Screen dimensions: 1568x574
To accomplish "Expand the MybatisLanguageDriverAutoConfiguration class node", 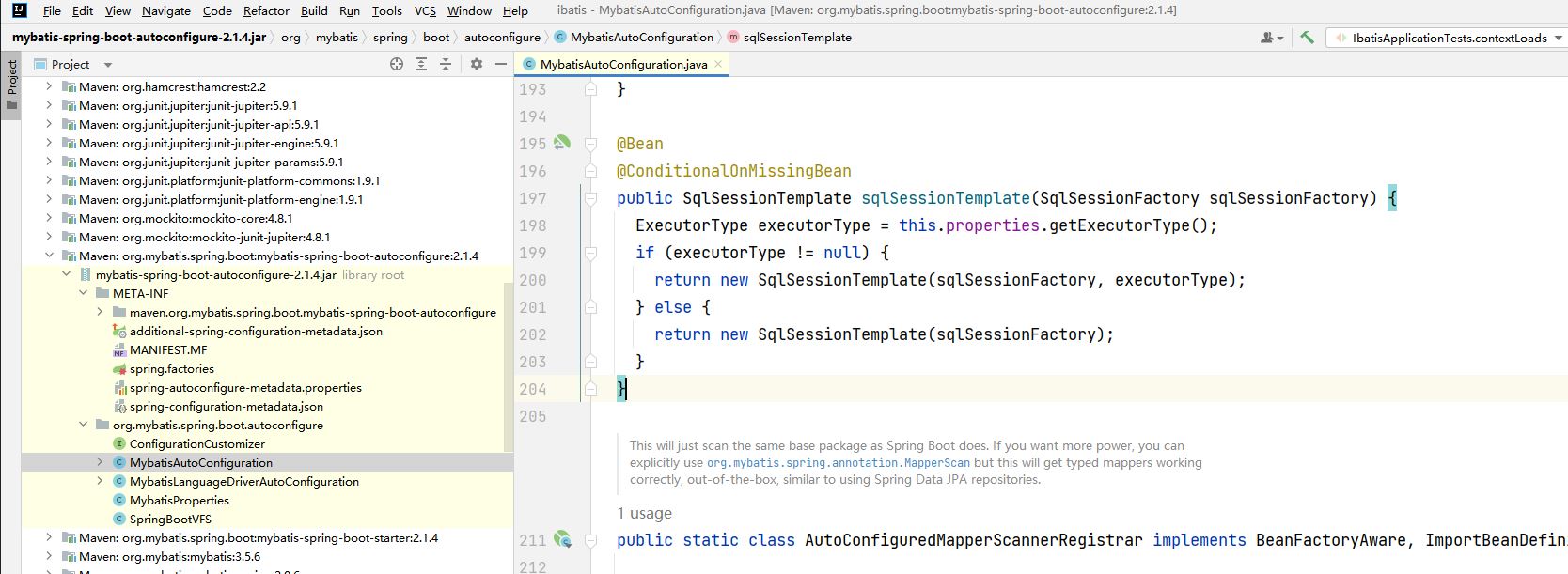I will 100,481.
